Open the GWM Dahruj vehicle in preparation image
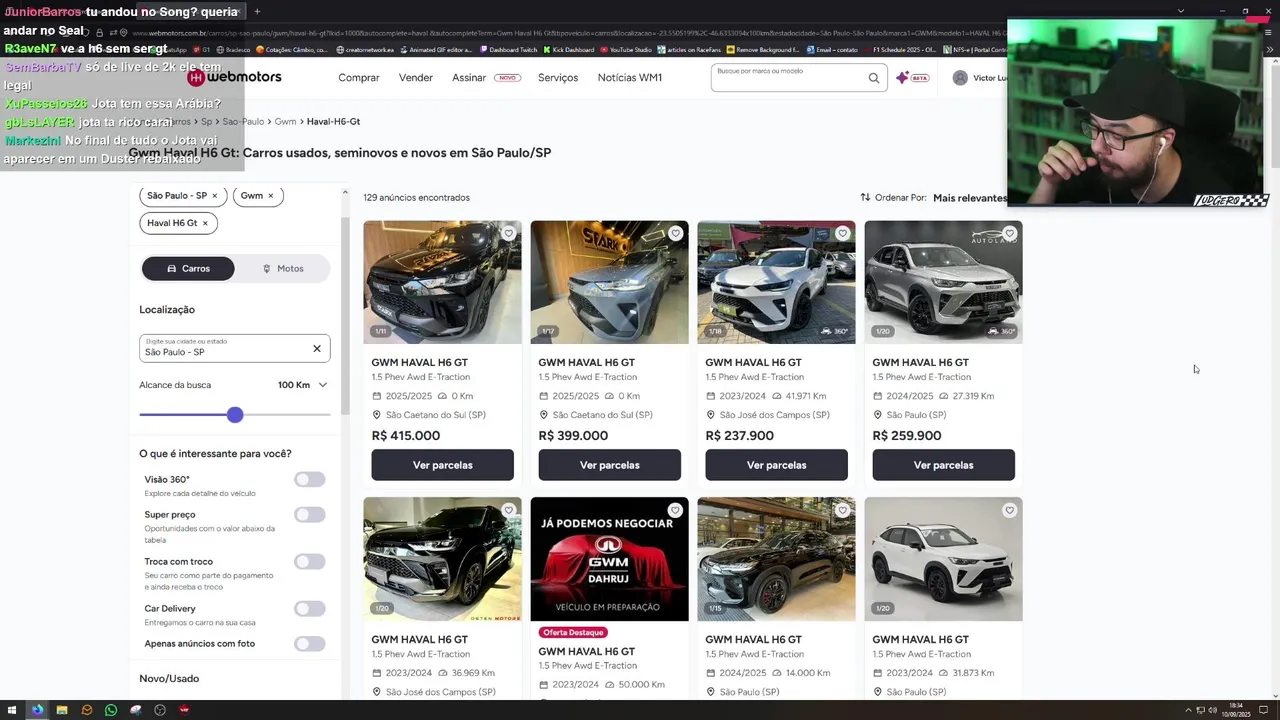Image resolution: width=1280 pixels, height=720 pixels. tap(609, 559)
